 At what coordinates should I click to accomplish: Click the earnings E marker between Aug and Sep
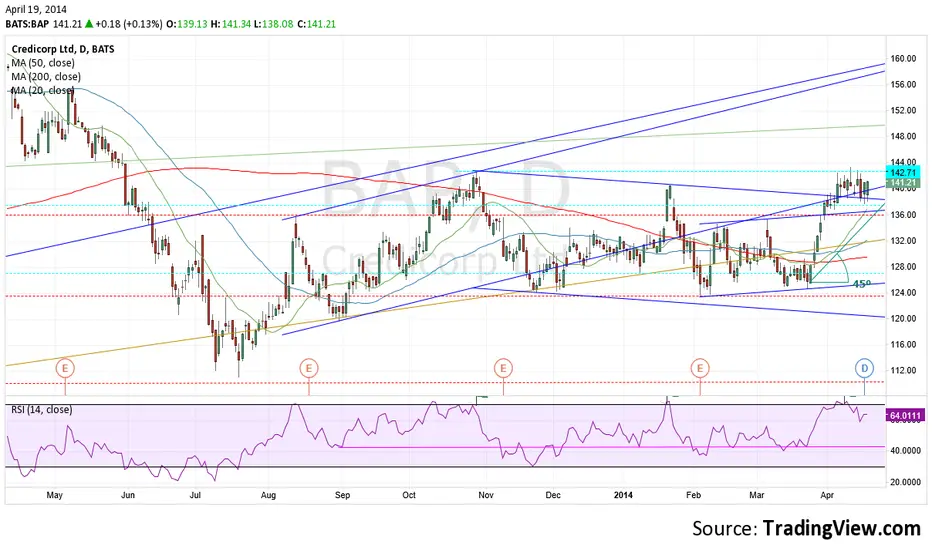click(x=308, y=368)
